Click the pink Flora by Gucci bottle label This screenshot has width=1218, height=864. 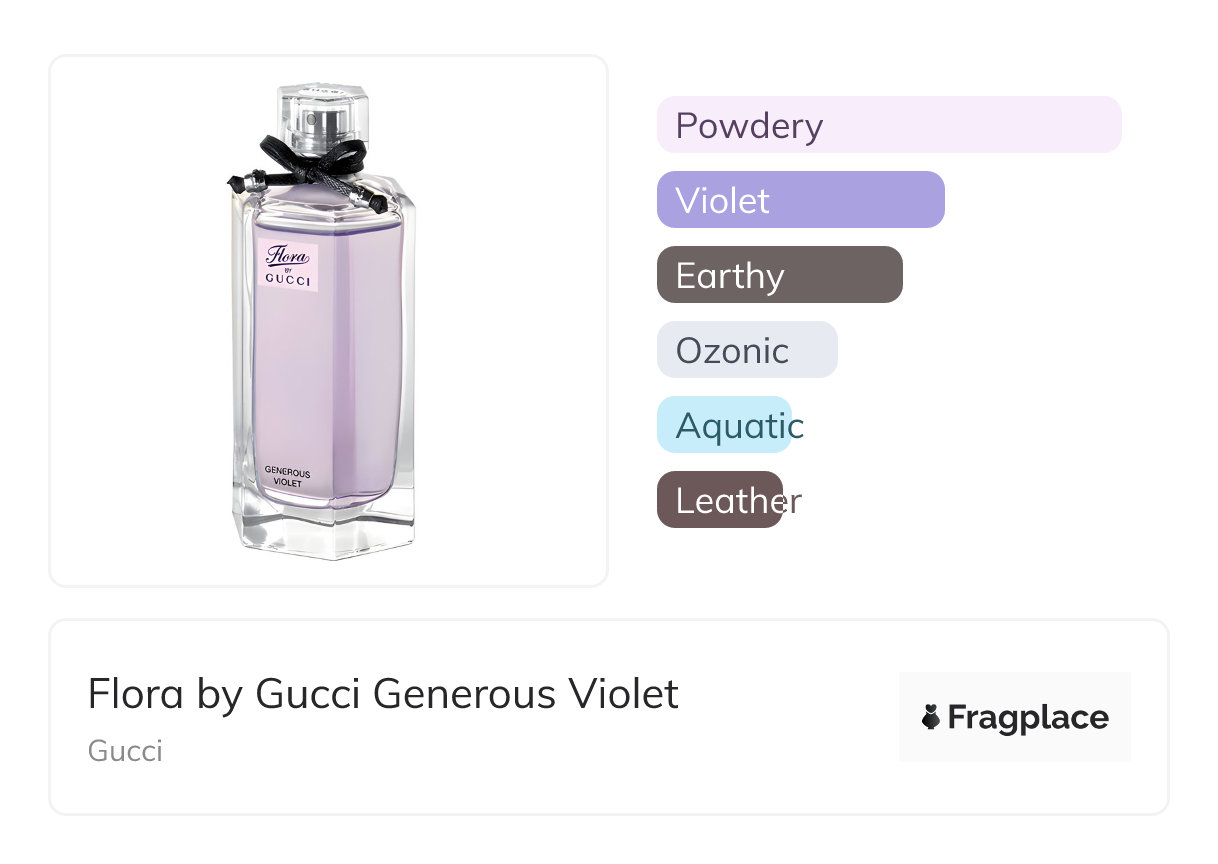(x=287, y=266)
